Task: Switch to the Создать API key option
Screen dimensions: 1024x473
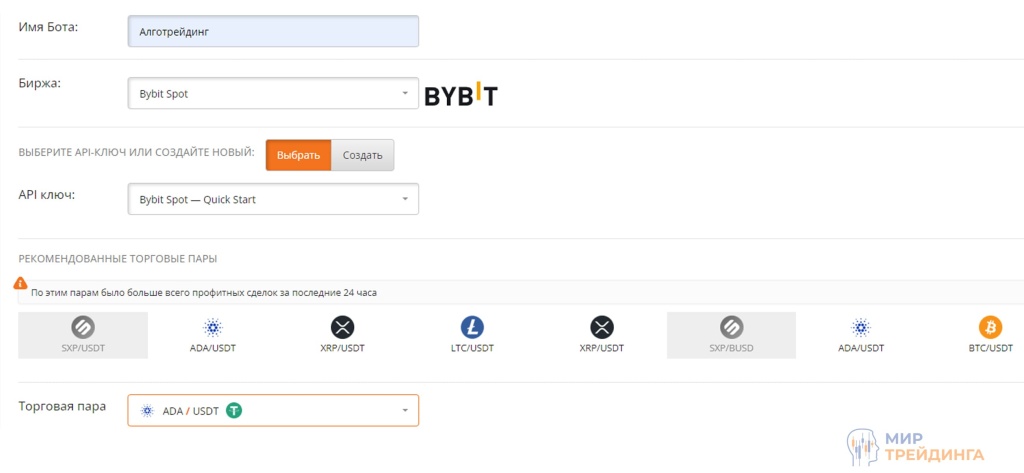Action: pos(363,155)
